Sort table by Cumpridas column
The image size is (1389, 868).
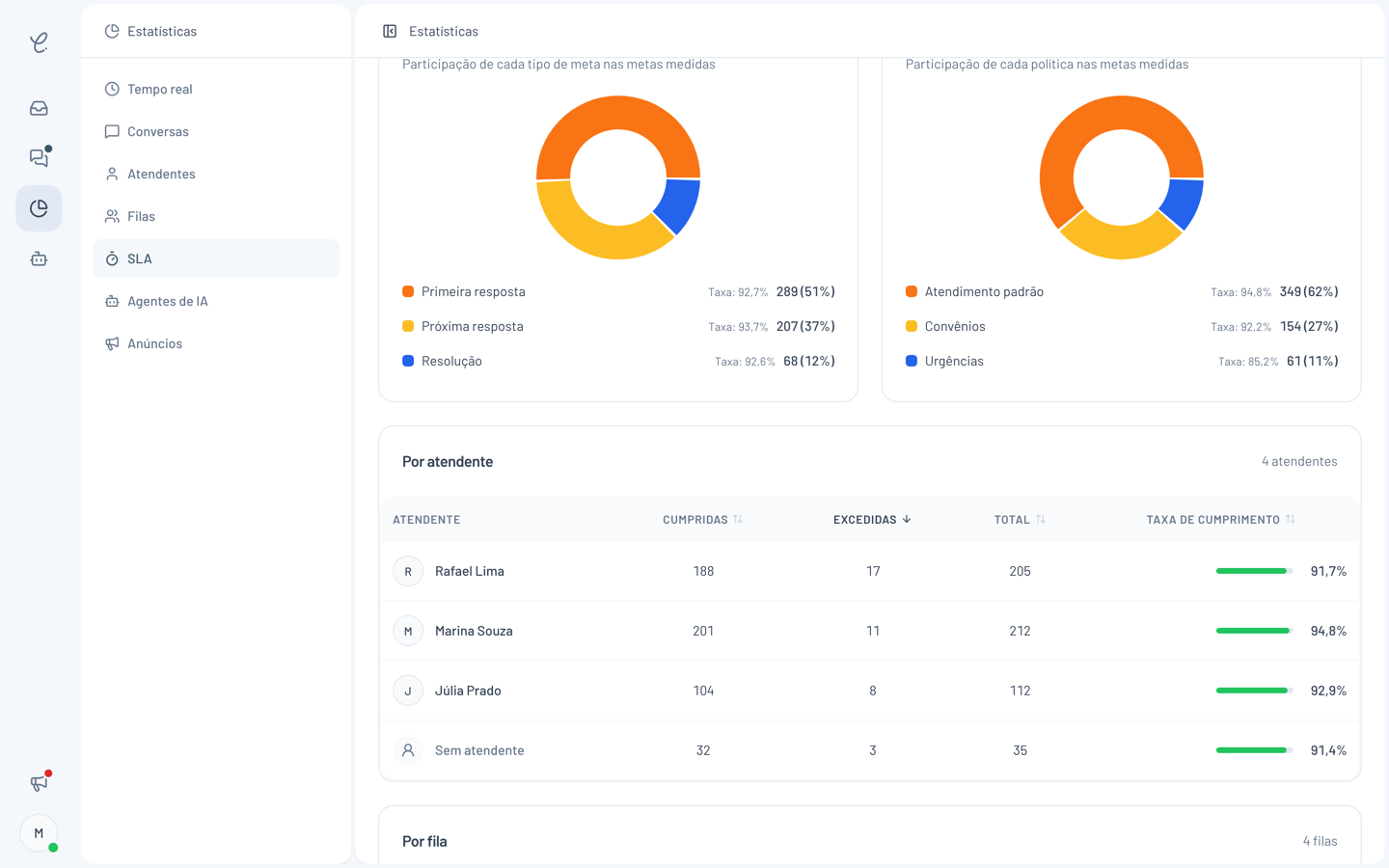702,519
